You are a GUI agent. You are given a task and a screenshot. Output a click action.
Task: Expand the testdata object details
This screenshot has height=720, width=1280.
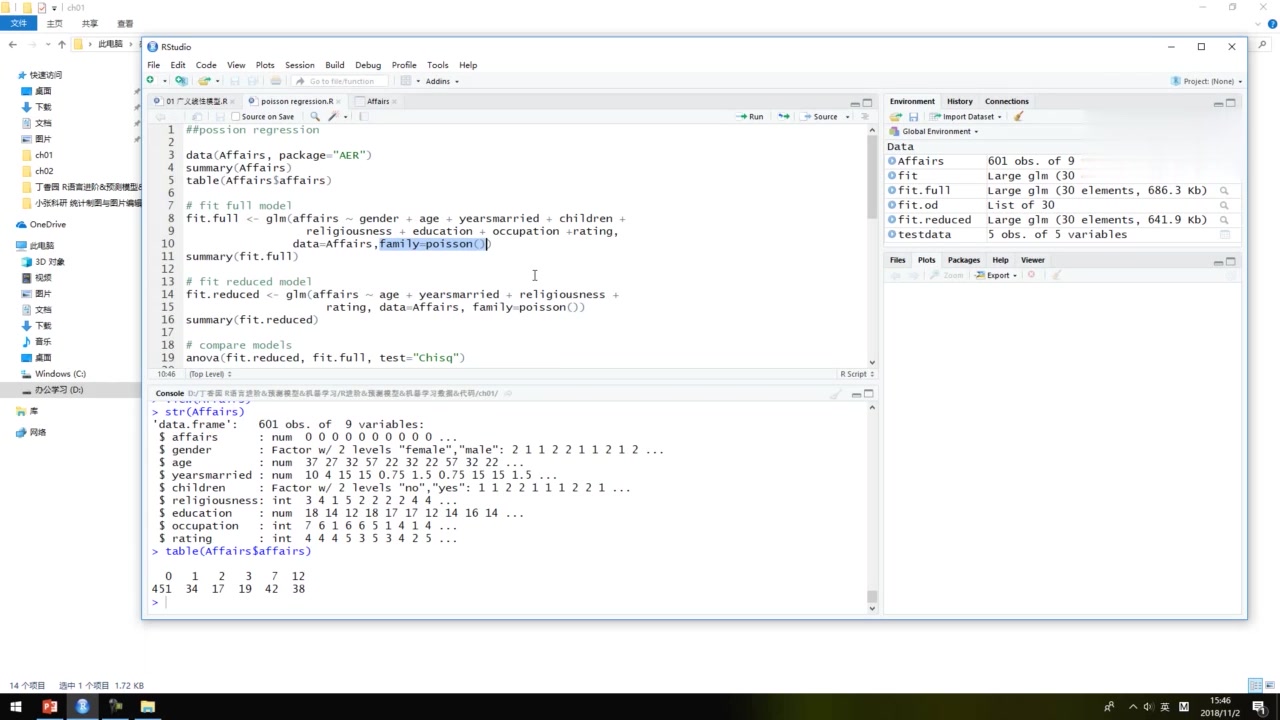[892, 234]
